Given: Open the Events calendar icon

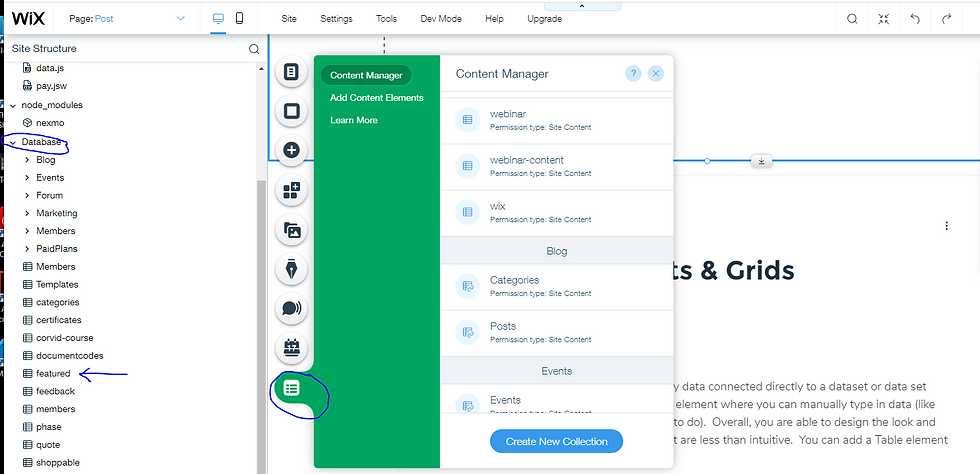Looking at the screenshot, I should pos(291,348).
